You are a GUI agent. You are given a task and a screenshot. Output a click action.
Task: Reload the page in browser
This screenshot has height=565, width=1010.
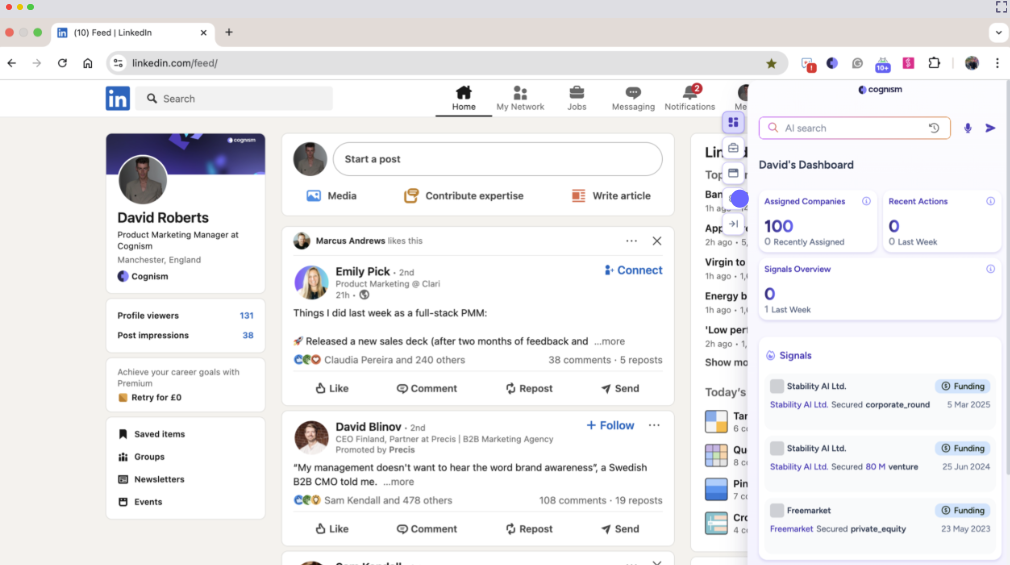62,63
